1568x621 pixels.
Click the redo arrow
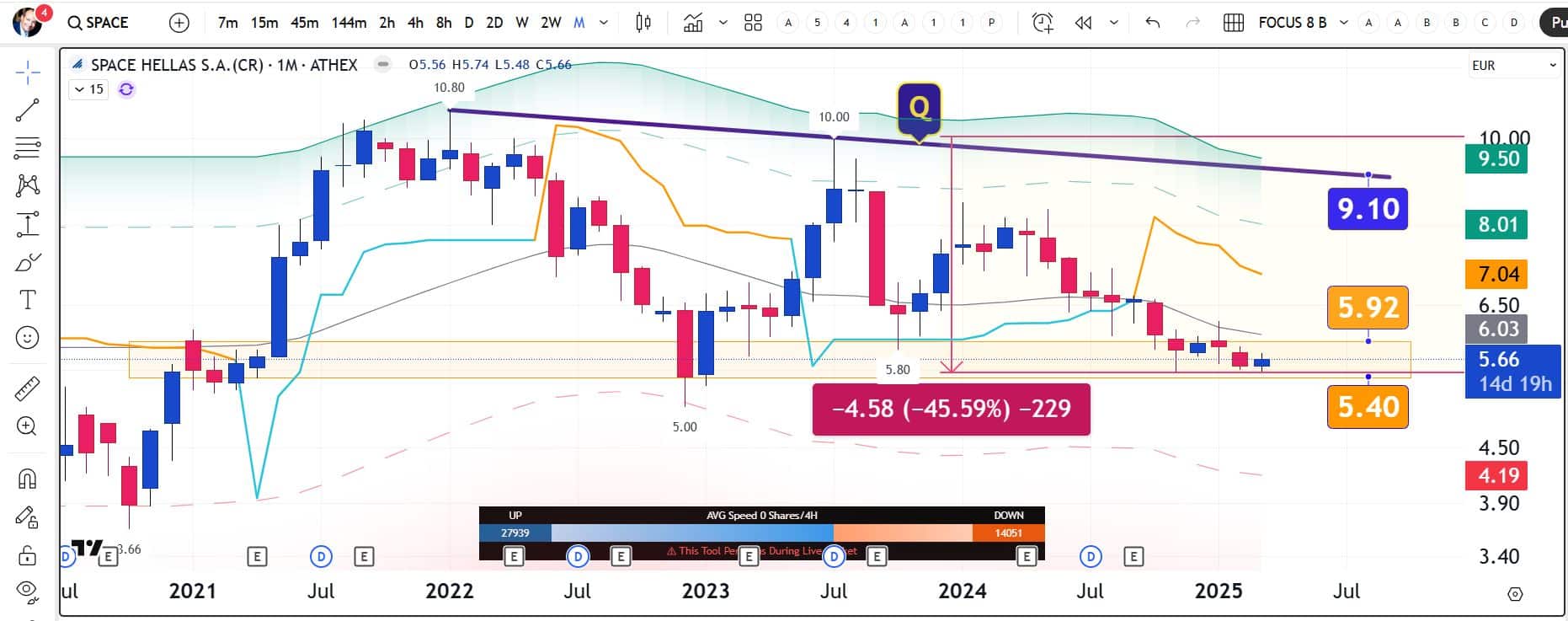(1192, 23)
